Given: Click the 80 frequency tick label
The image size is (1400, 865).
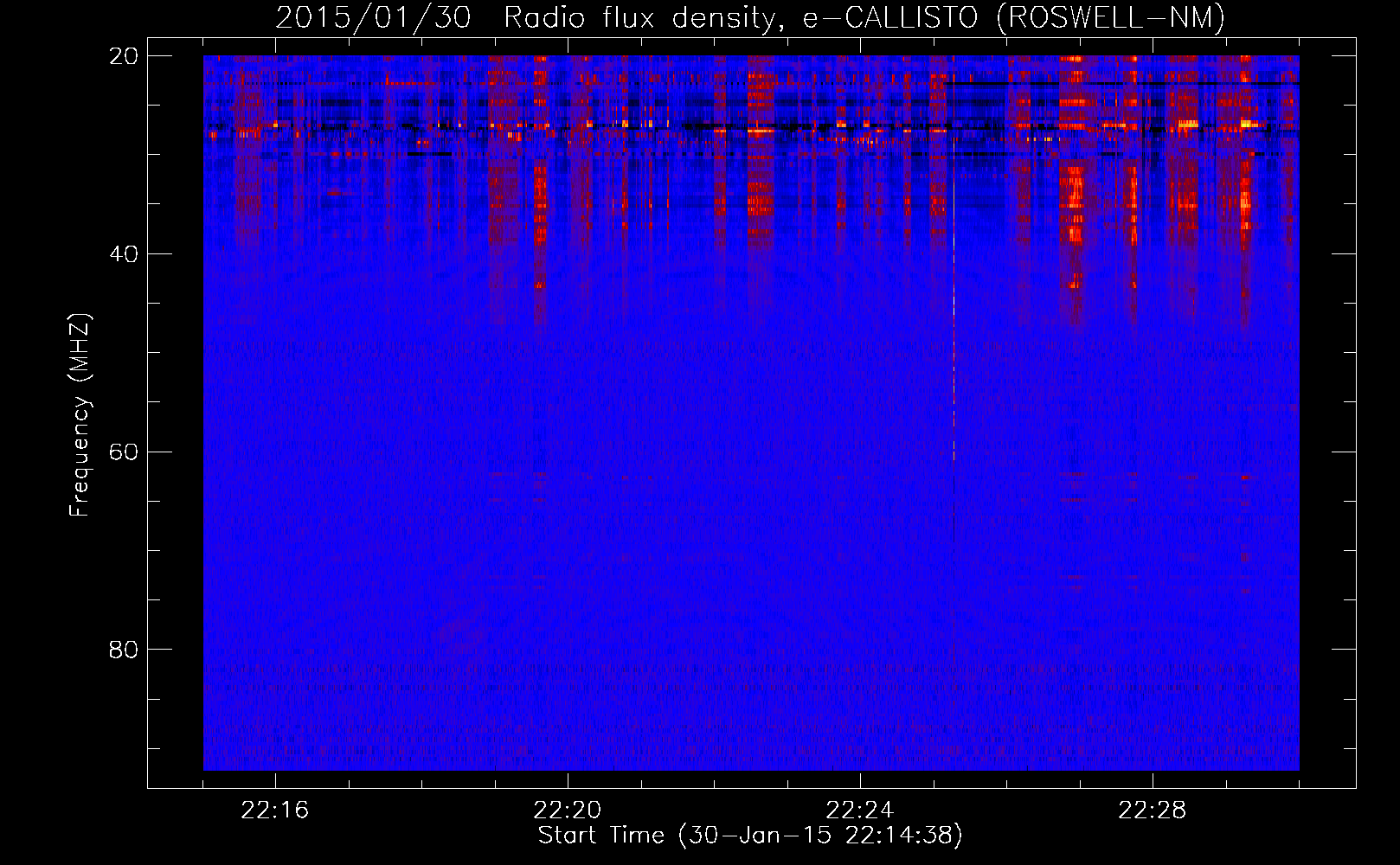Looking at the screenshot, I should pos(124,650).
